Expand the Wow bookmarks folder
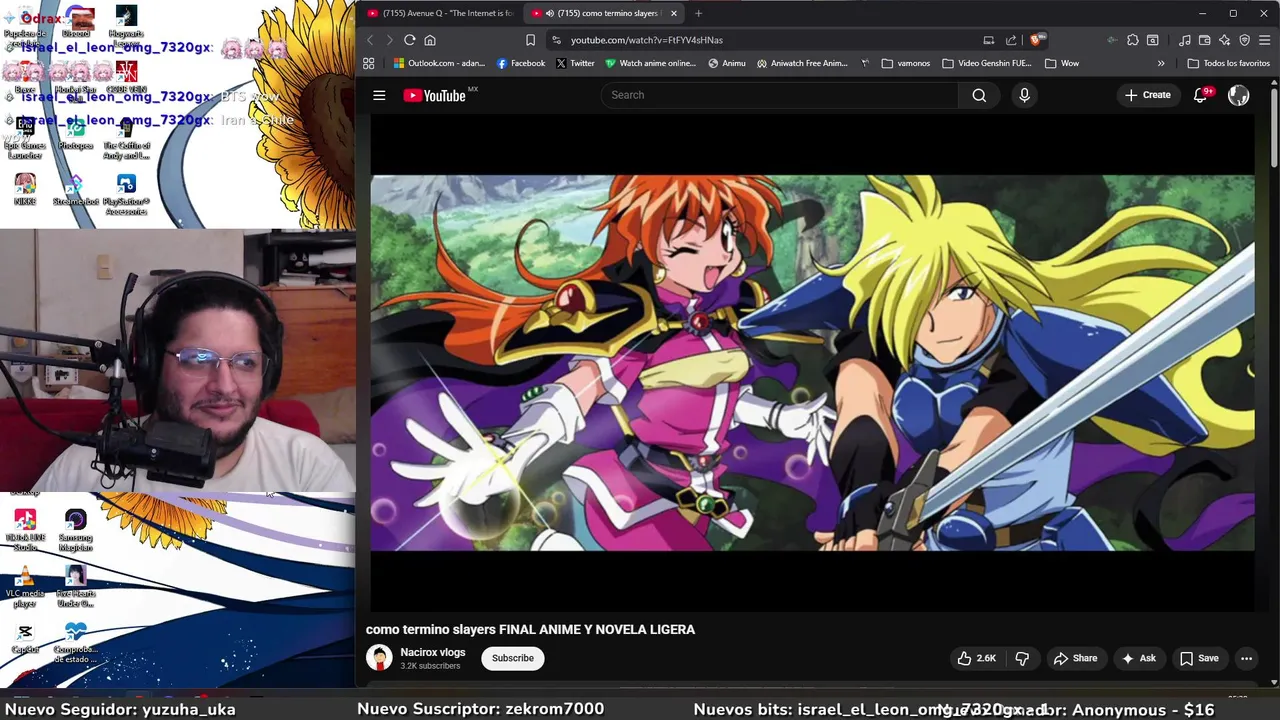1280x720 pixels. point(1062,63)
